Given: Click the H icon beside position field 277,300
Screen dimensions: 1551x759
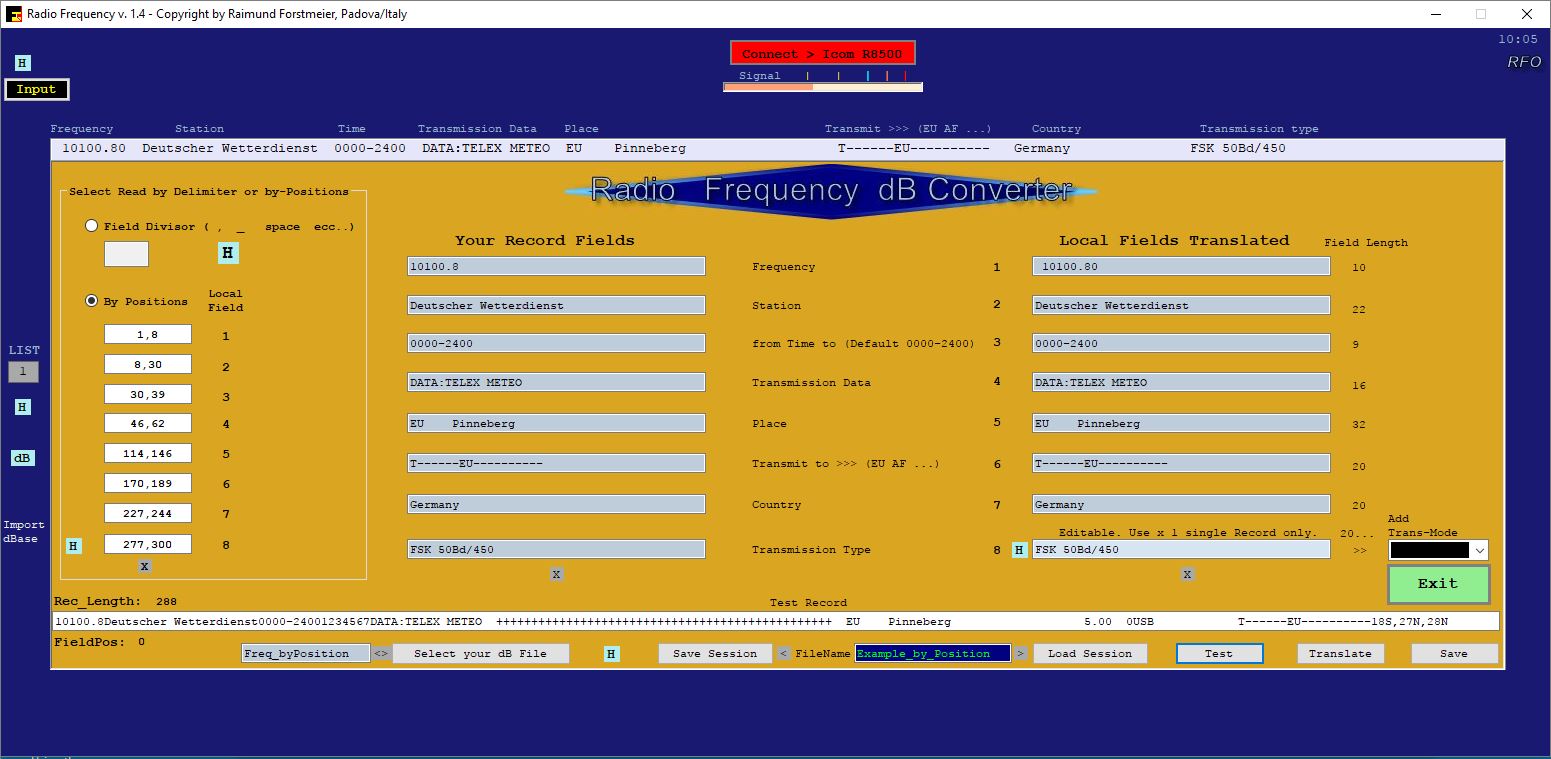Looking at the screenshot, I should (72, 545).
